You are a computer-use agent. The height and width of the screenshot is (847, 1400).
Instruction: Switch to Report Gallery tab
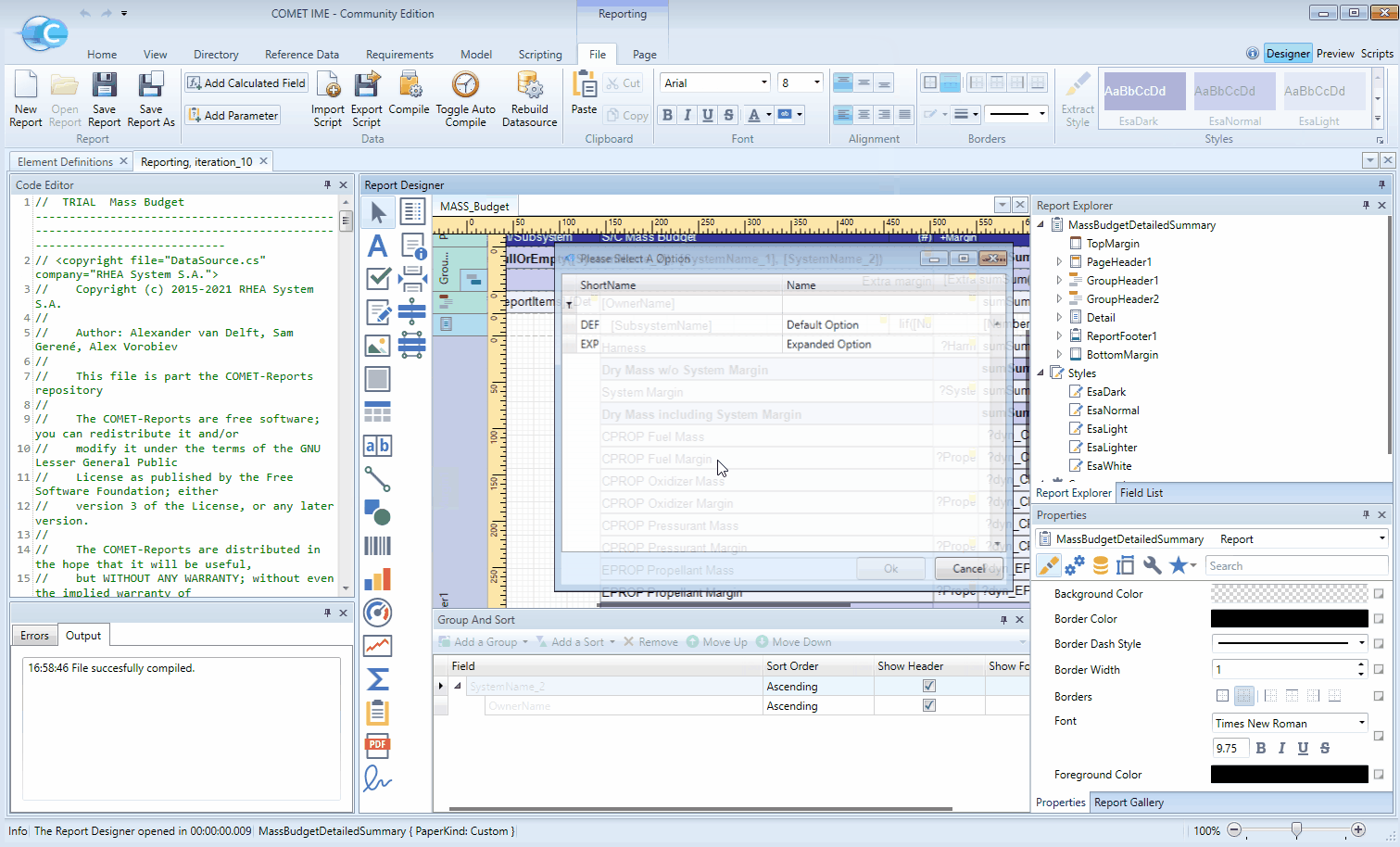click(x=1129, y=803)
